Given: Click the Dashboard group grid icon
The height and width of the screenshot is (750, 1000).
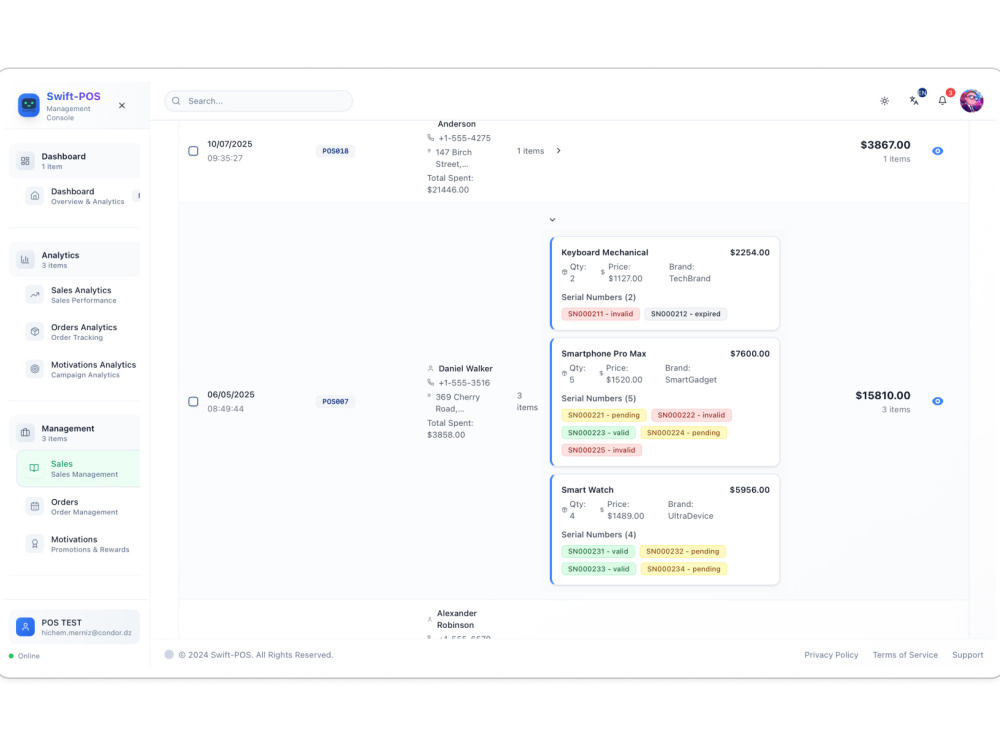Looking at the screenshot, I should [x=25, y=161].
